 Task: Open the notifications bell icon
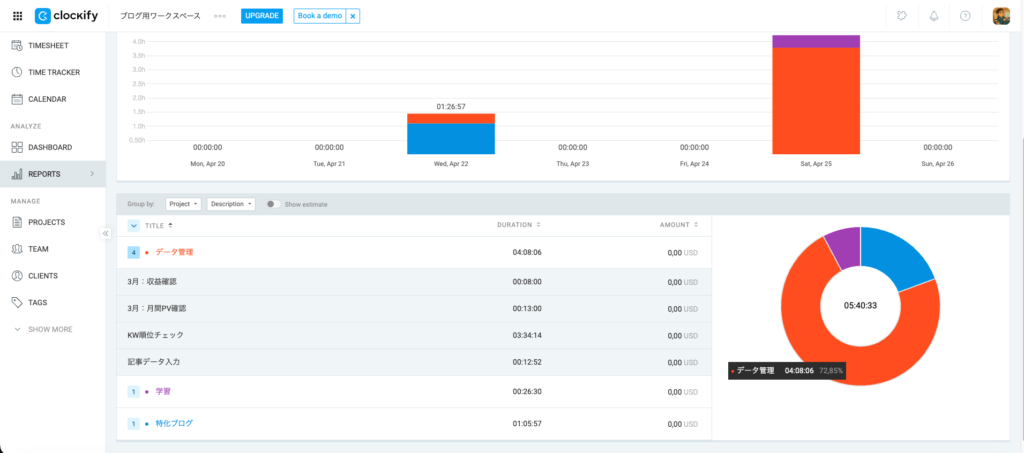(x=934, y=16)
